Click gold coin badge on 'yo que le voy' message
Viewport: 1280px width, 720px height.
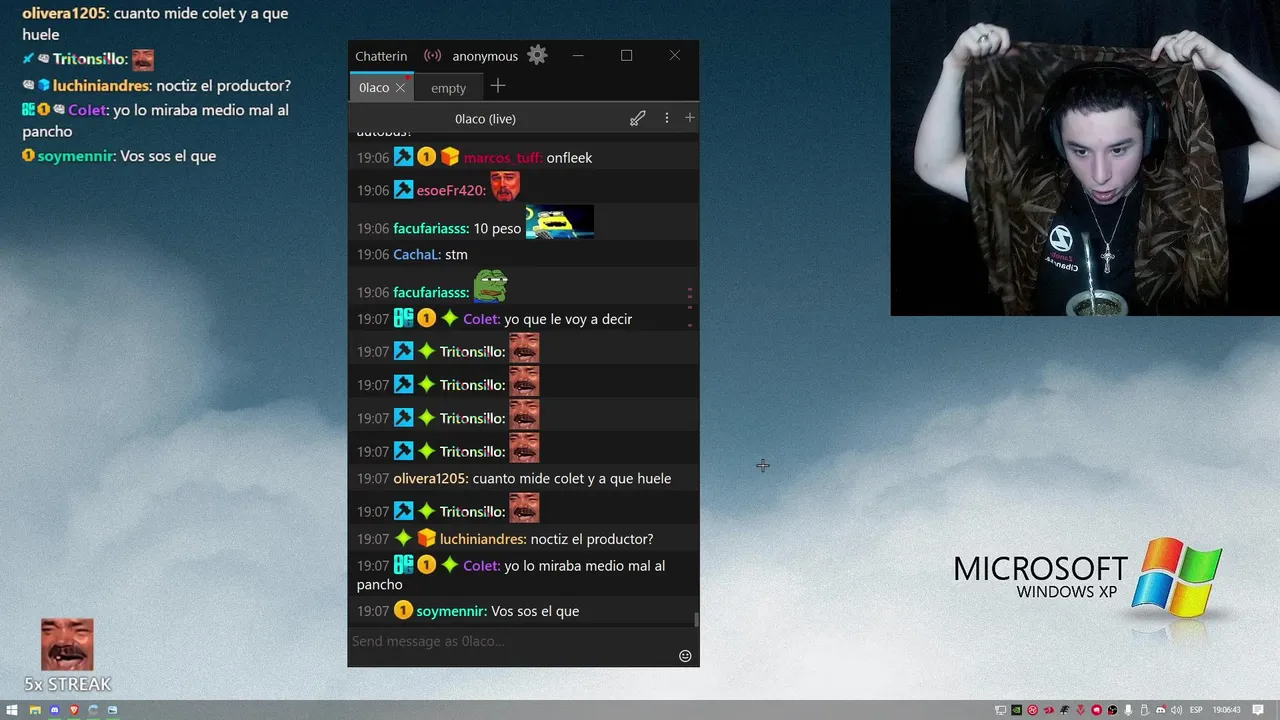click(x=426, y=318)
